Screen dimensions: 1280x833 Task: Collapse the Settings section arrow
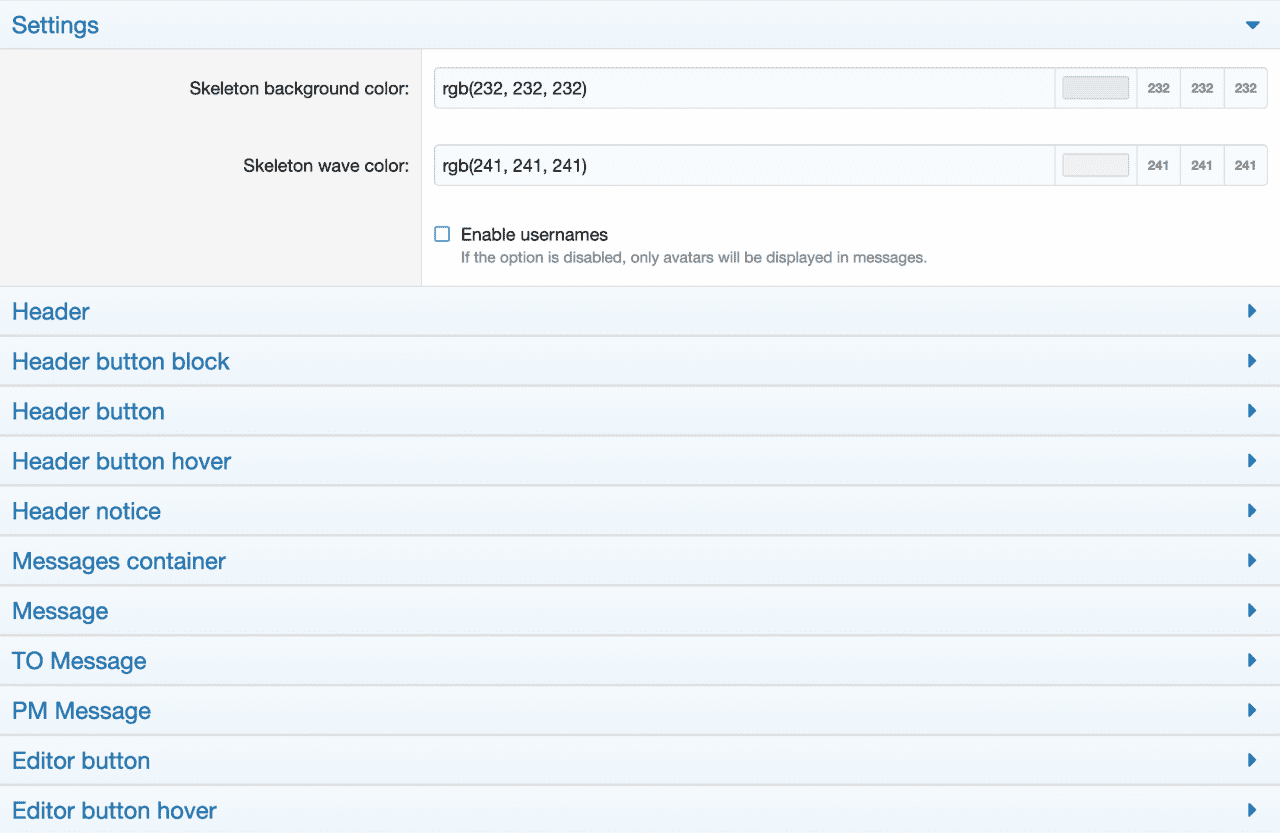pyautogui.click(x=1252, y=25)
